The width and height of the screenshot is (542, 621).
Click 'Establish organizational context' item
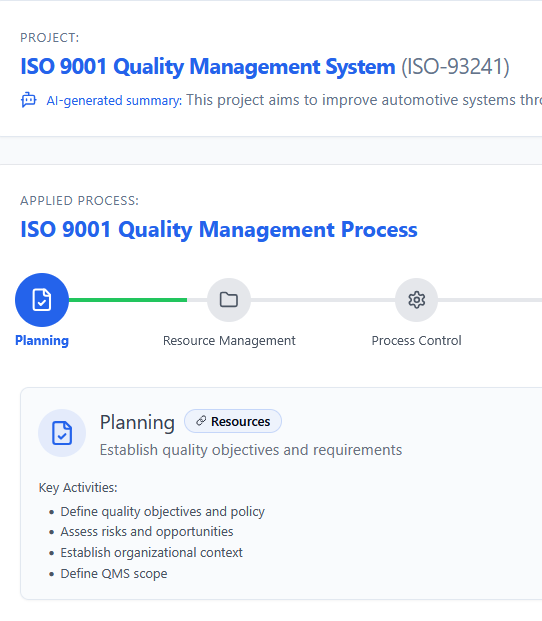151,552
